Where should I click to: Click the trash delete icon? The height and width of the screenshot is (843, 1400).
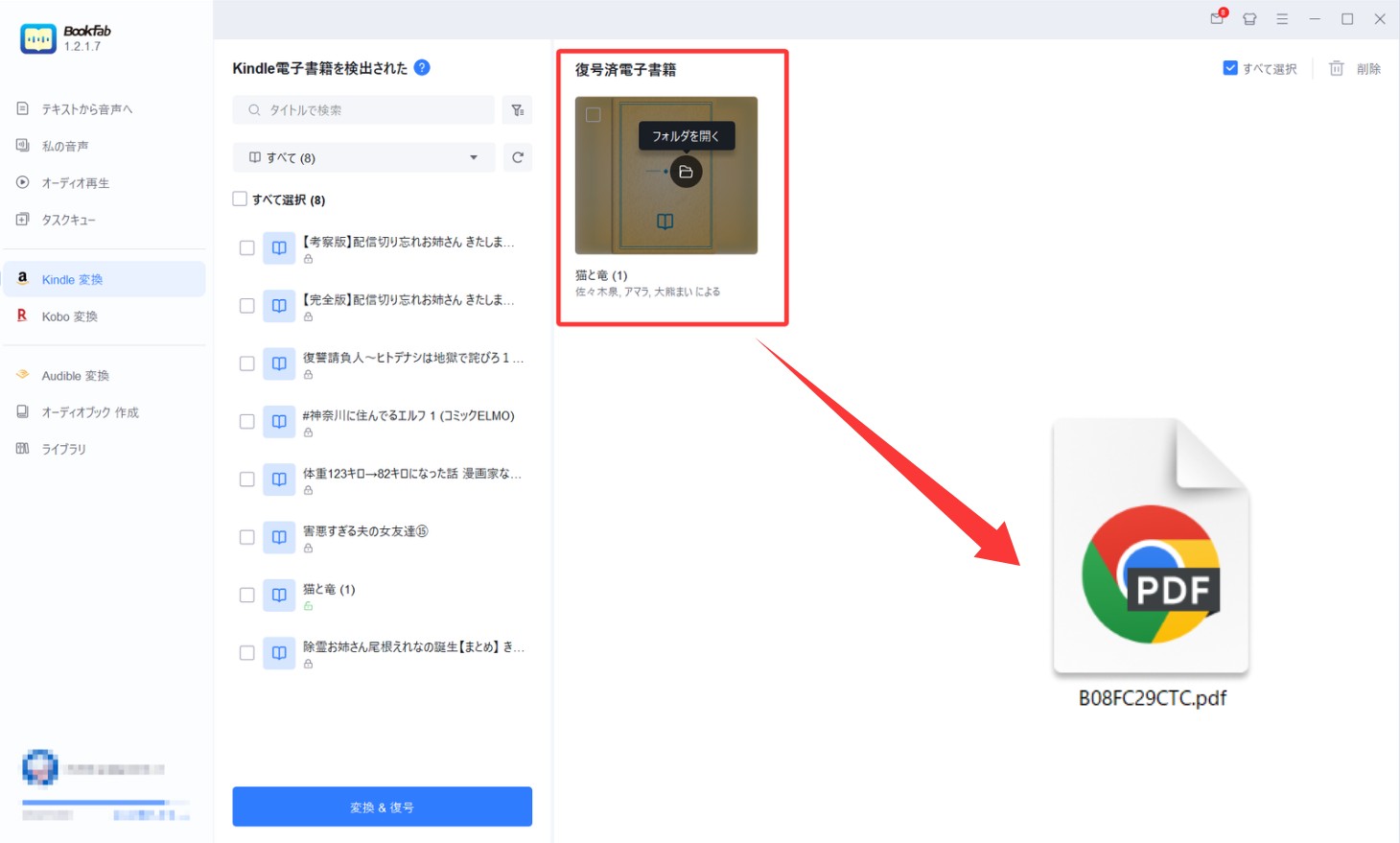click(x=1336, y=68)
